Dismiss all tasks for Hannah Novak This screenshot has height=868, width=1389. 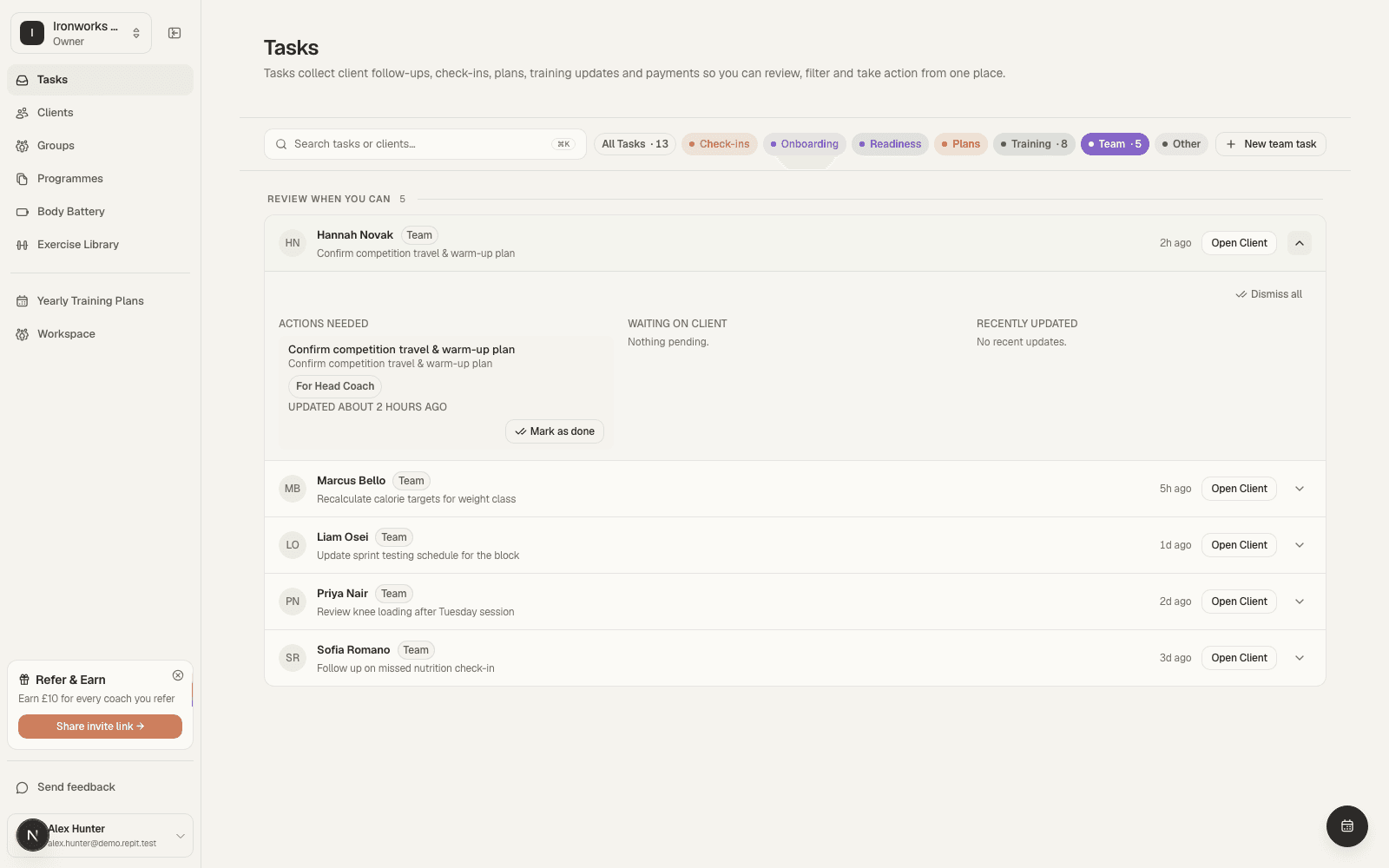[1269, 294]
